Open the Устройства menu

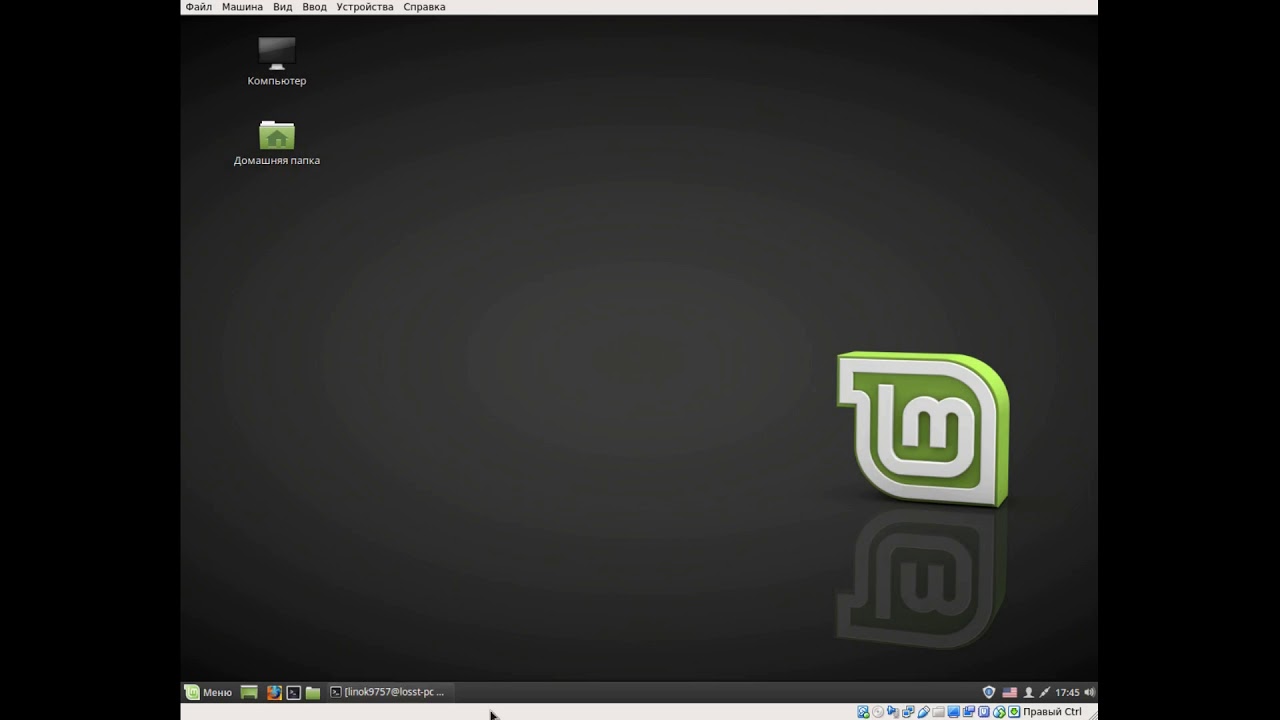click(x=365, y=7)
